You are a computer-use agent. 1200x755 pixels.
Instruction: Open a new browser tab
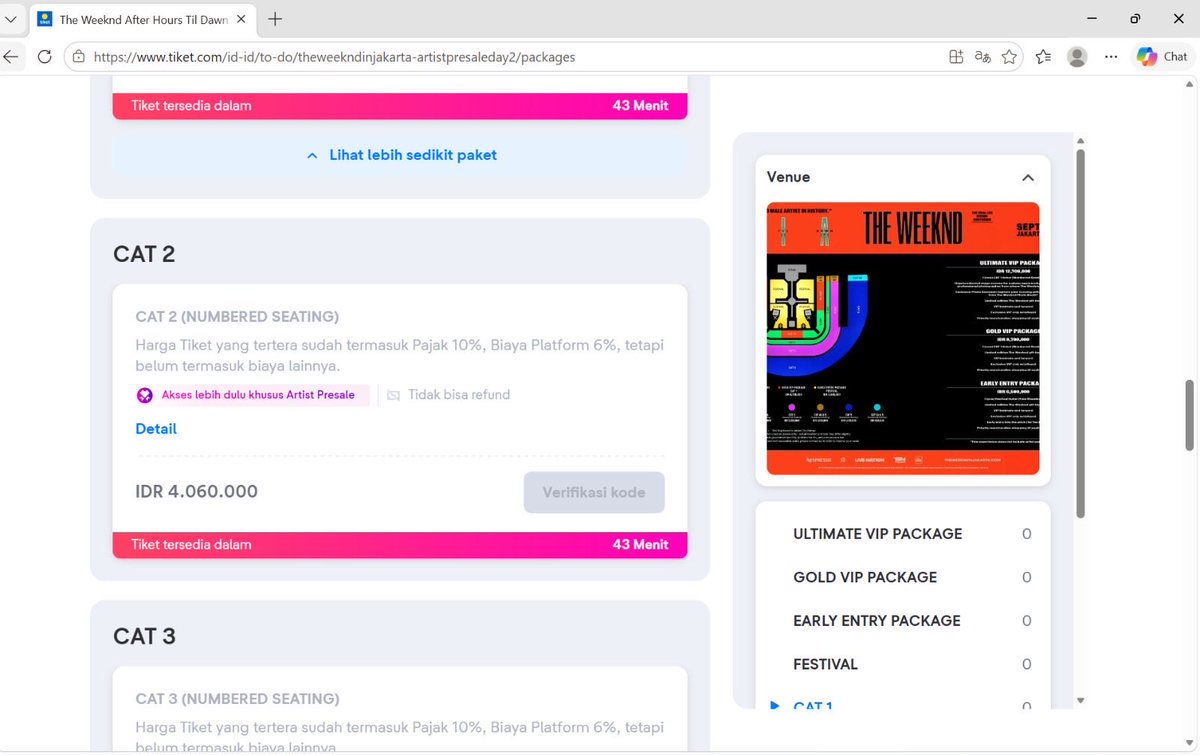point(275,19)
